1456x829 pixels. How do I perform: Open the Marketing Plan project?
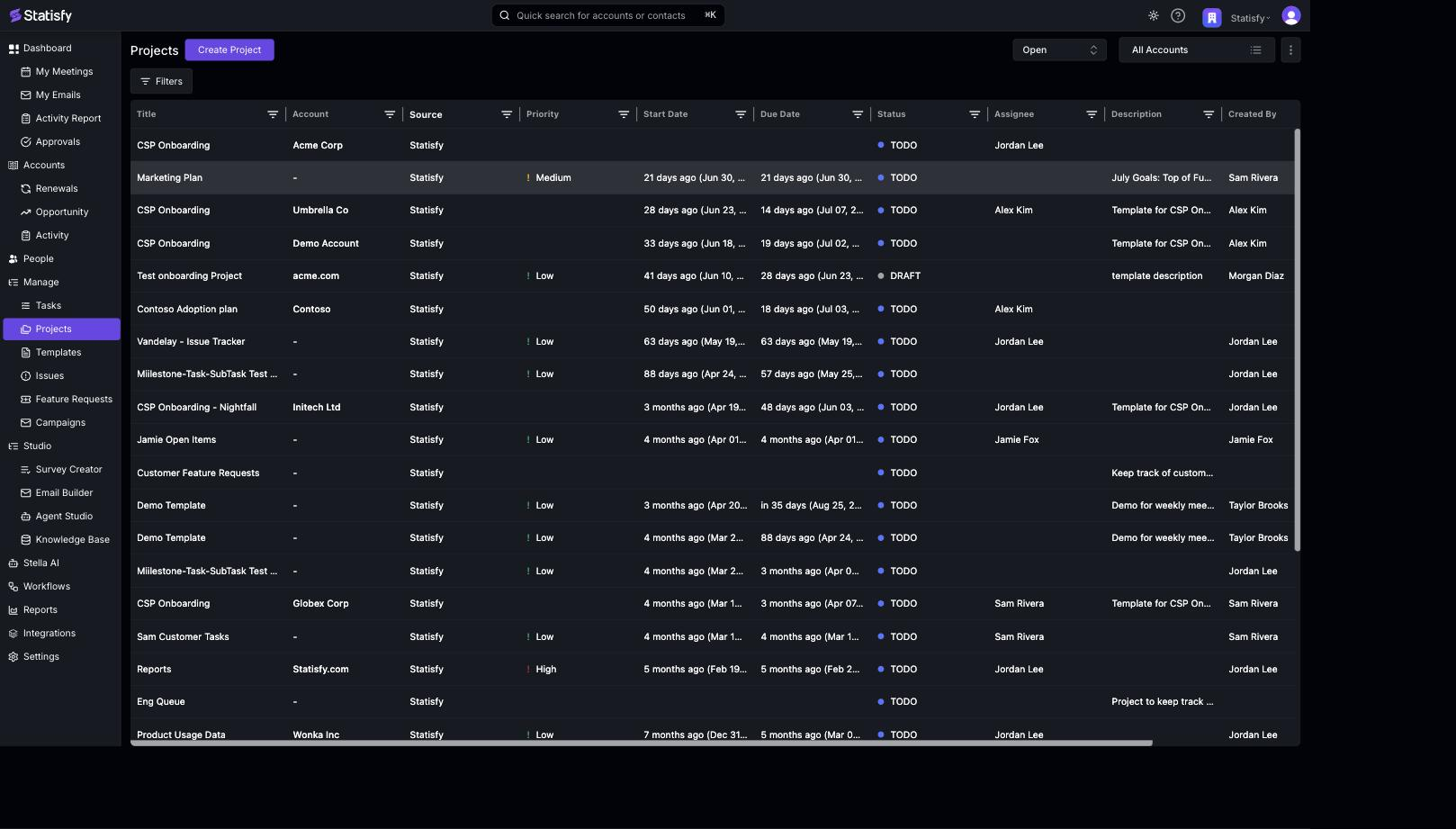pos(169,177)
